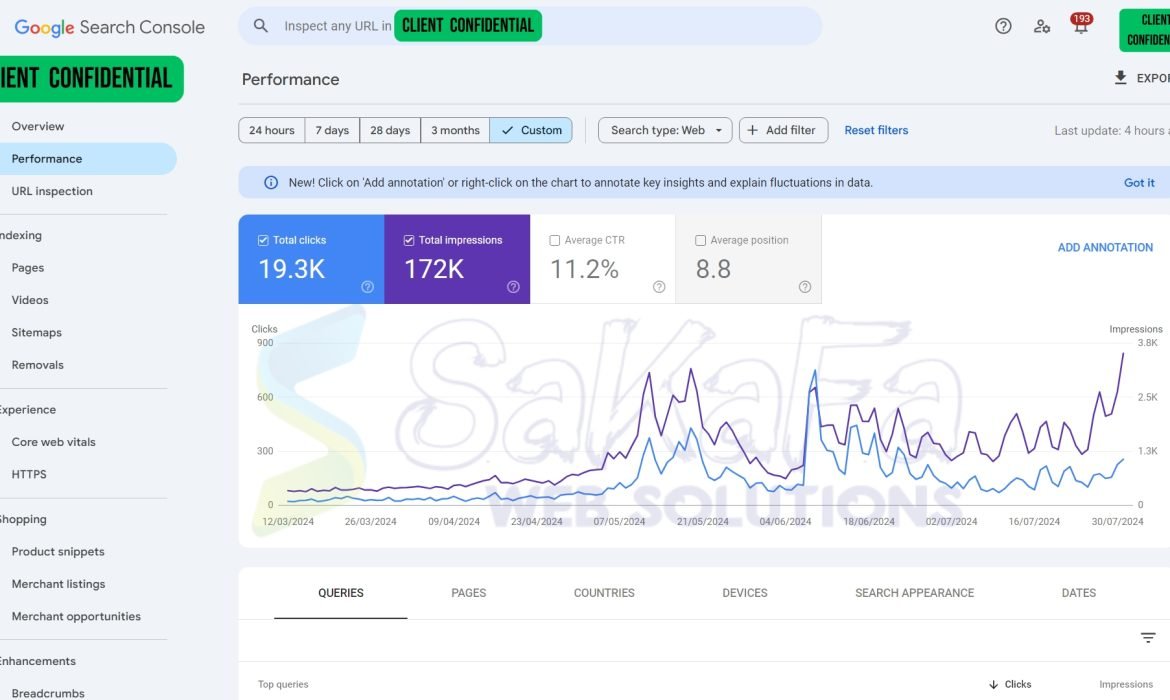Click Reset filters link

coord(876,130)
